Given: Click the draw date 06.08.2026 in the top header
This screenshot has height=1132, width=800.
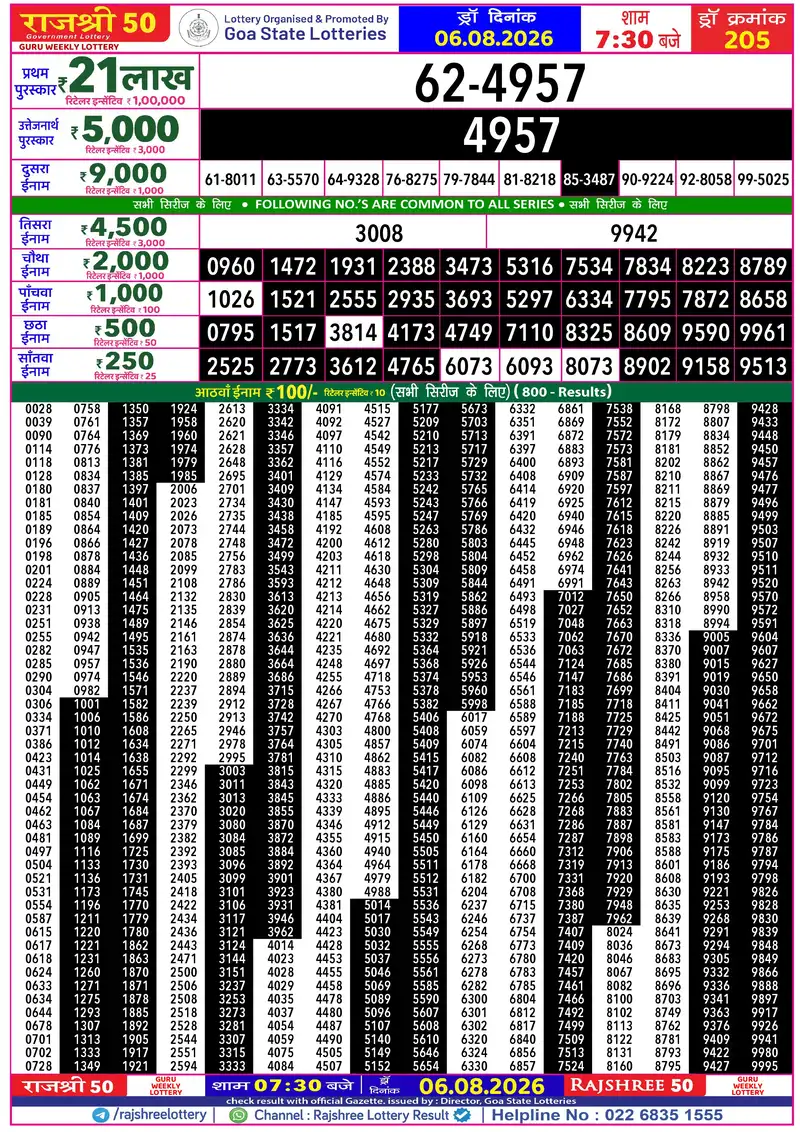Looking at the screenshot, I should [x=494, y=38].
